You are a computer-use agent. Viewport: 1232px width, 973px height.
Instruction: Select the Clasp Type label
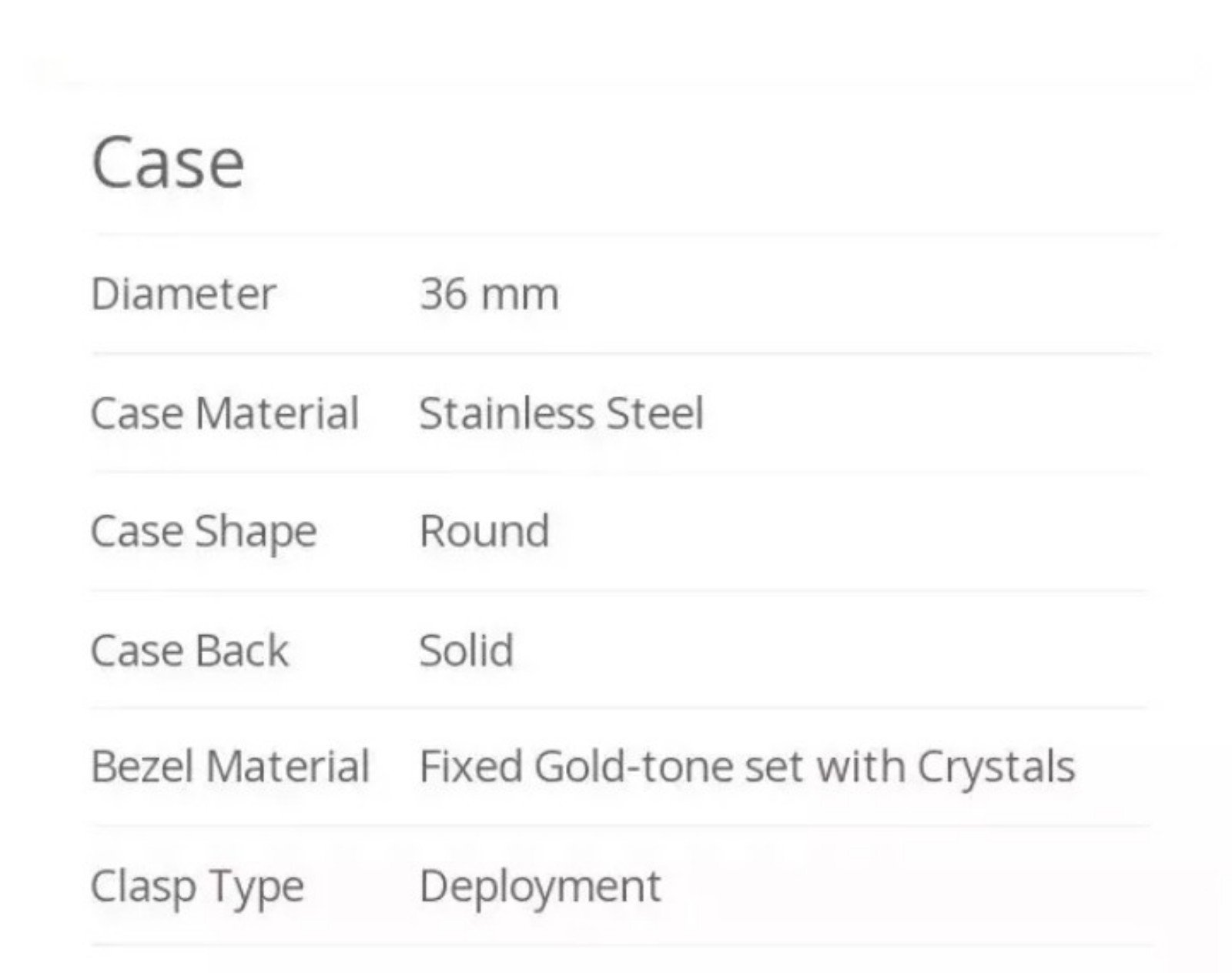[197, 888]
